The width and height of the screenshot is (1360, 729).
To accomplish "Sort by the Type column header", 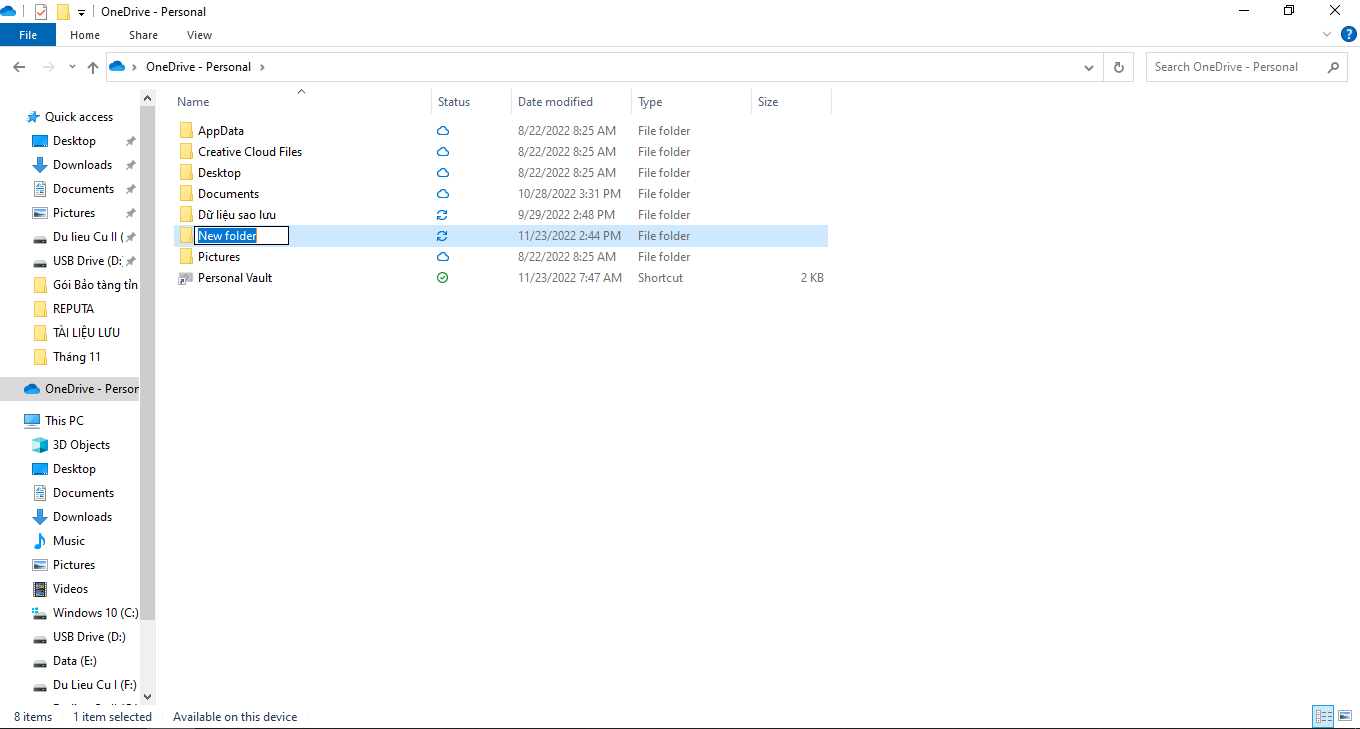I will (650, 102).
